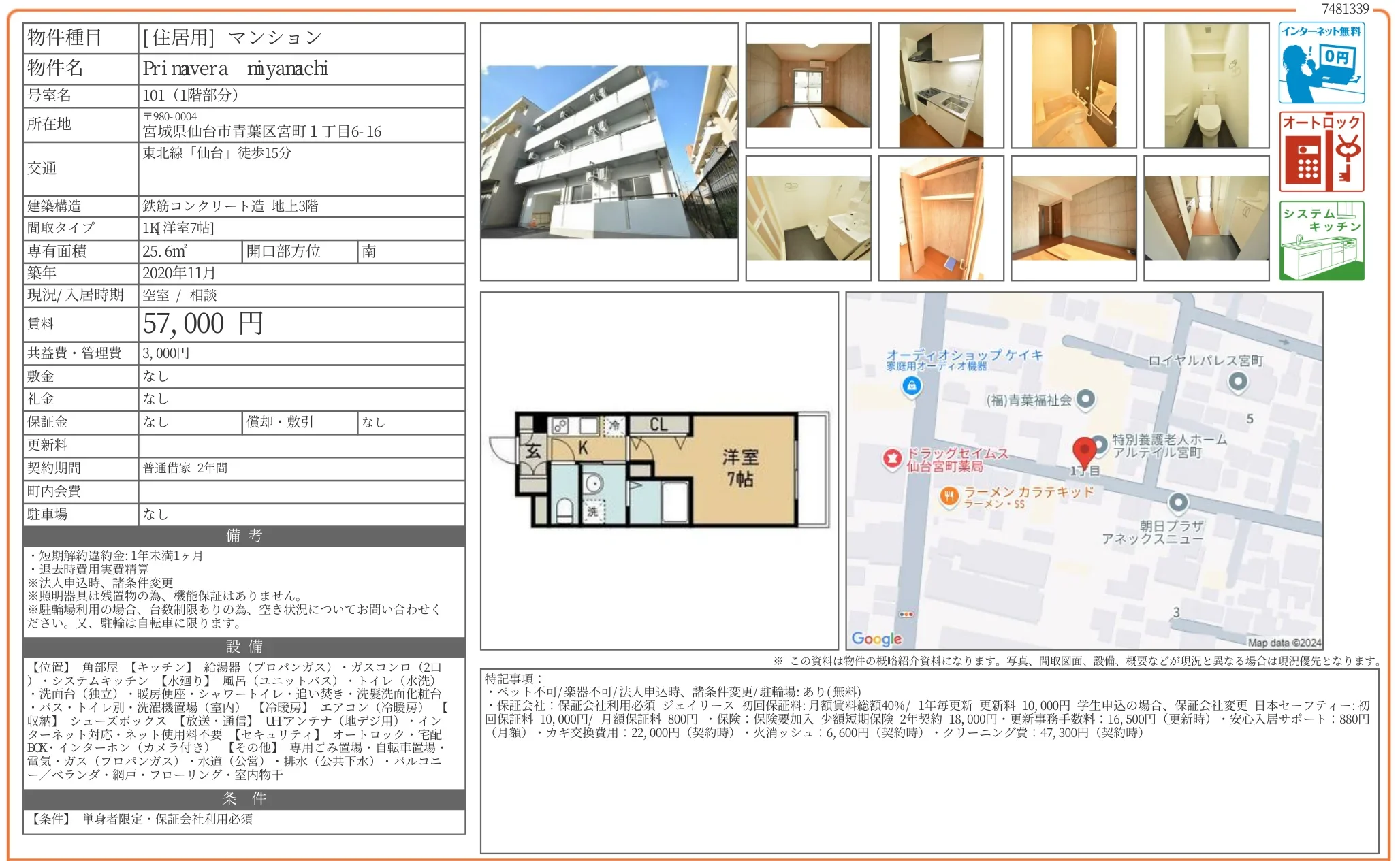Open the building exterior main photo

[609, 152]
